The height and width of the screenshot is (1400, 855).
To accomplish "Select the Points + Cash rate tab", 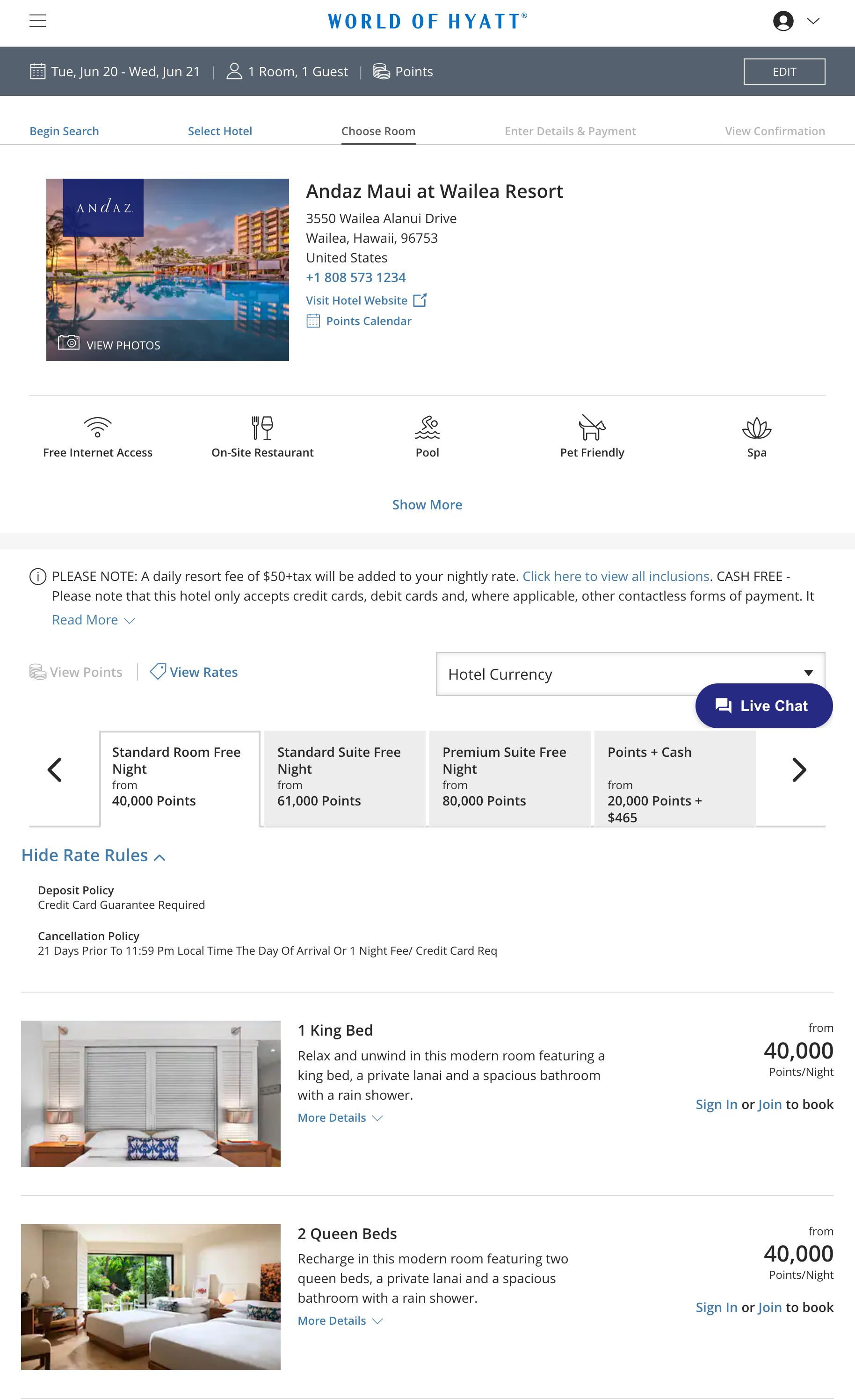I will (x=675, y=778).
